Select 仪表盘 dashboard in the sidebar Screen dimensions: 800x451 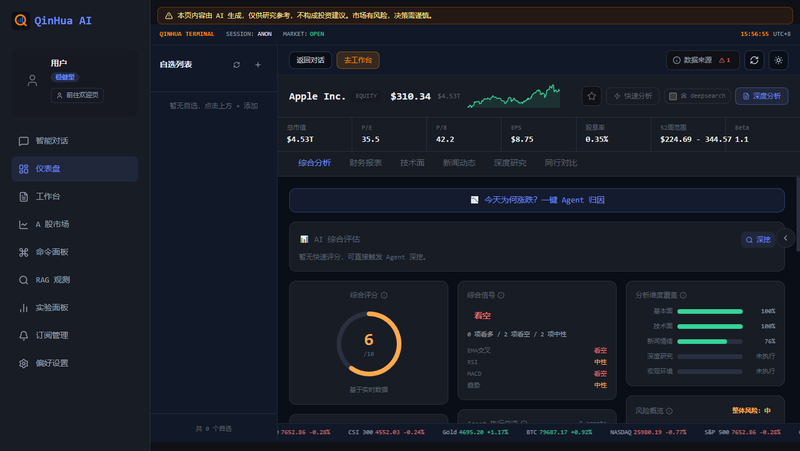(x=74, y=169)
